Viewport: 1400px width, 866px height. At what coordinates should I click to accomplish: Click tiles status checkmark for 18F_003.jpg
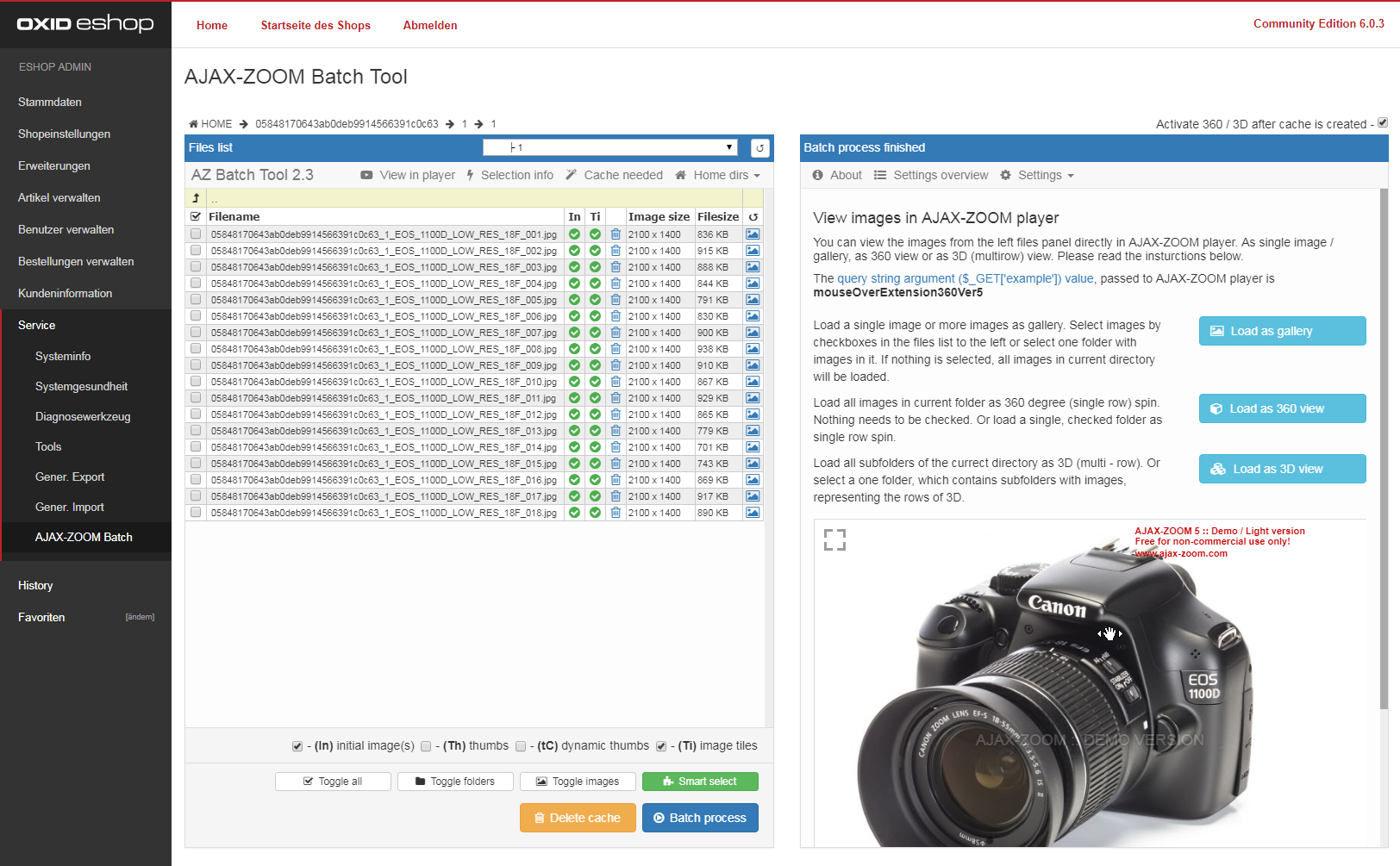(595, 267)
